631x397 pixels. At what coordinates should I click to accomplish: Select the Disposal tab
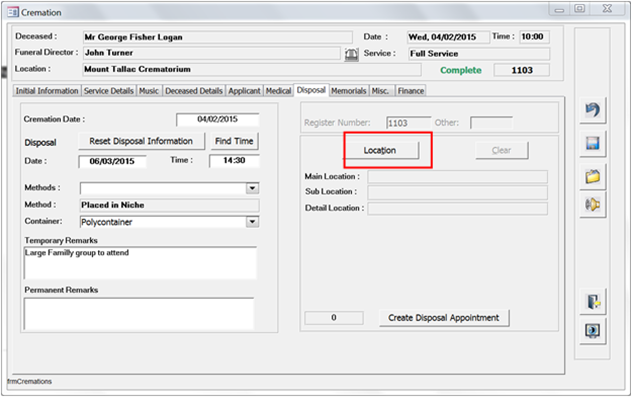pos(311,90)
